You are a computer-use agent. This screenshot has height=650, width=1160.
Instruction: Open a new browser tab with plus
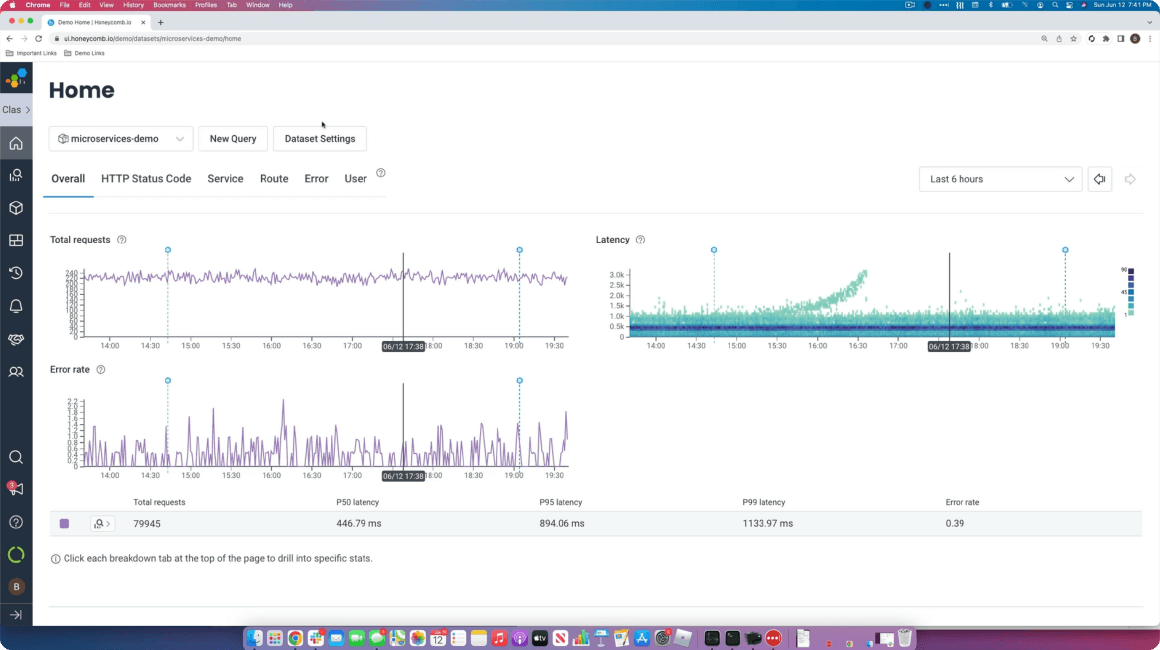coord(161,22)
